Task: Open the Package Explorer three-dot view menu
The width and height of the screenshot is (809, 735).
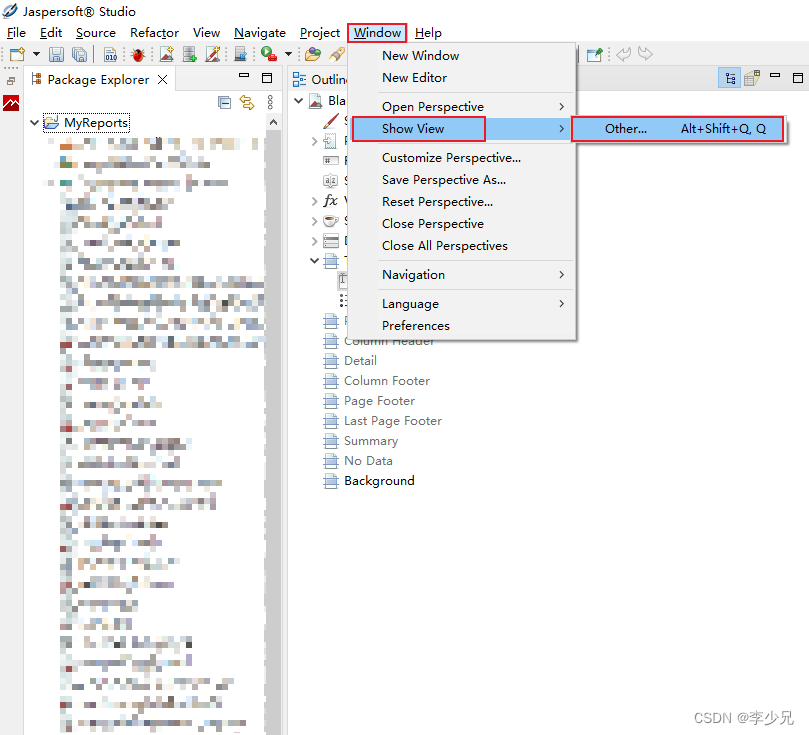Action: pyautogui.click(x=268, y=103)
